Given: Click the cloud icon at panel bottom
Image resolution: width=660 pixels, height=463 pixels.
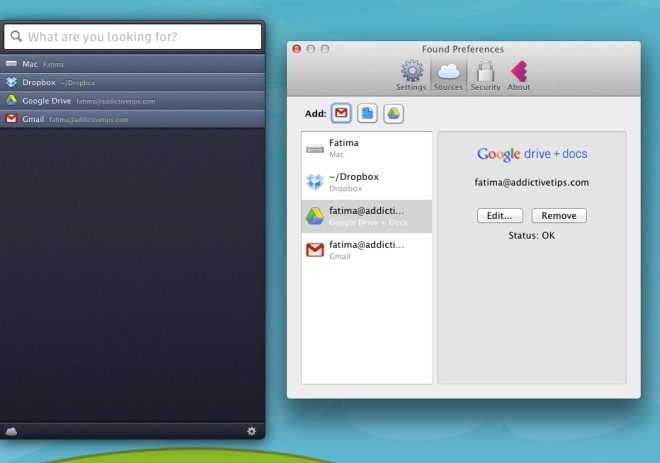Looking at the screenshot, I should 12,431.
